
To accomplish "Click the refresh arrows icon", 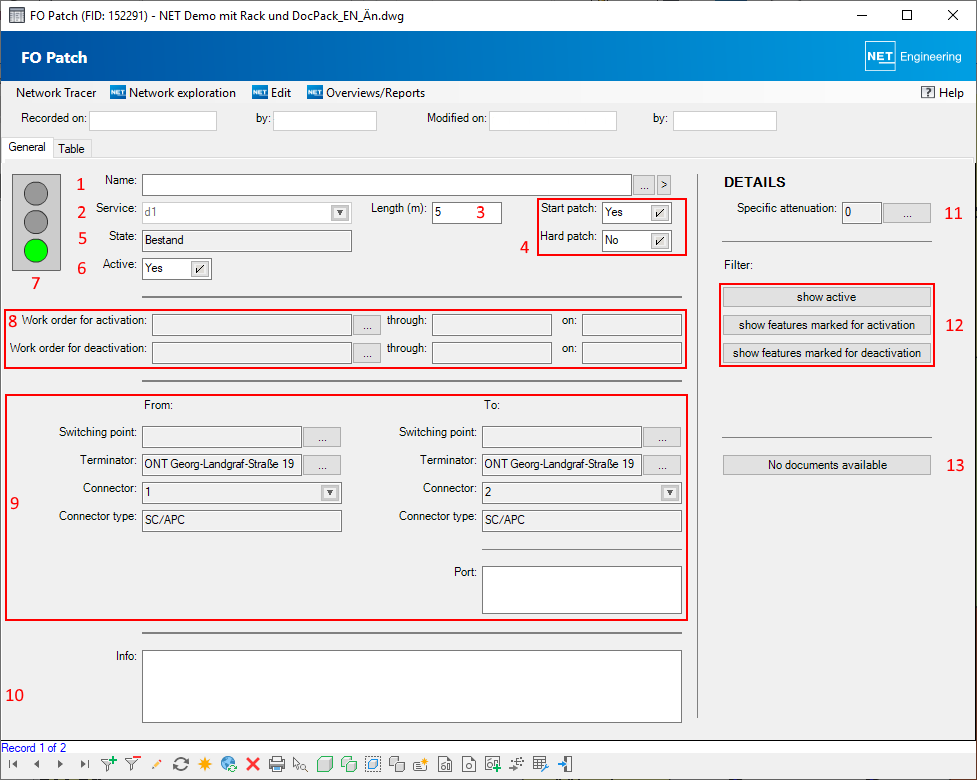I will pos(181,764).
